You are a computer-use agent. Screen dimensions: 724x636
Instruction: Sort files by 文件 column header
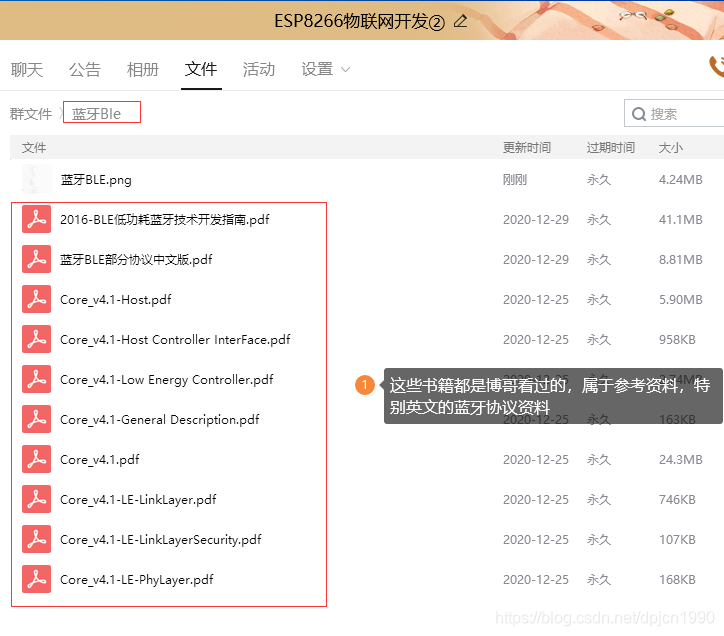click(34, 148)
